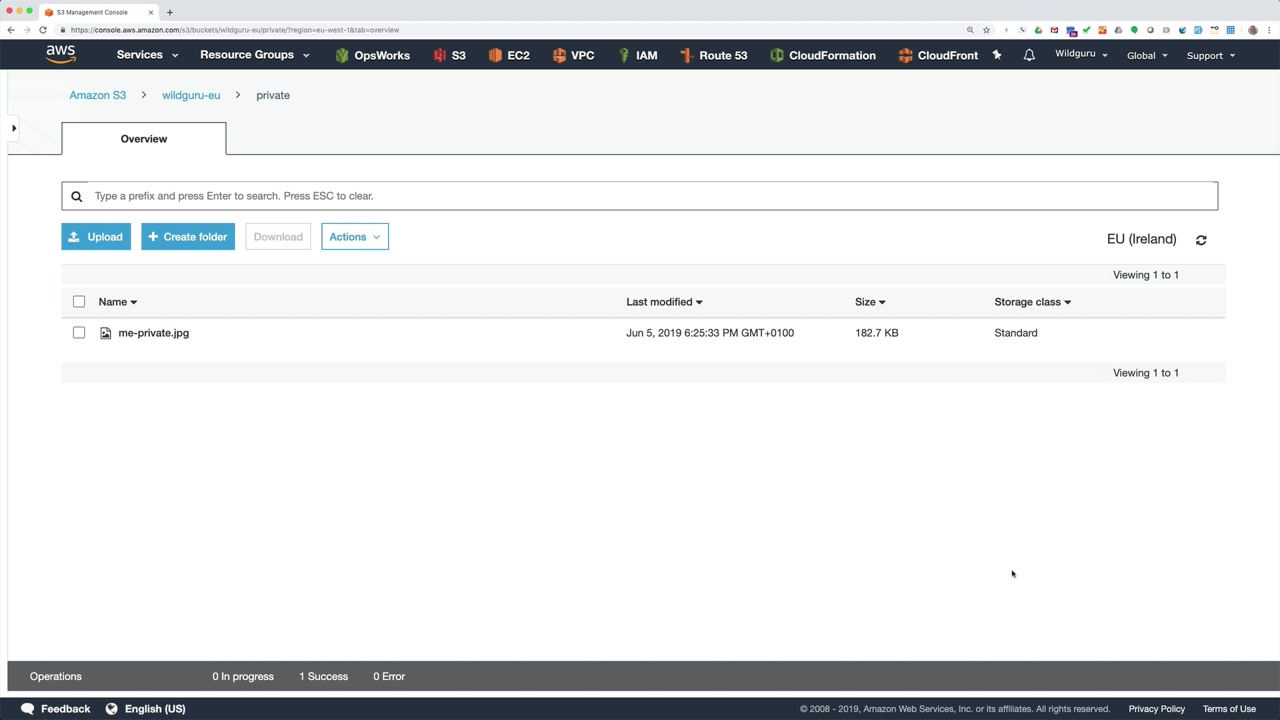Click the '0 In progress' status
The image size is (1280, 720).
[x=243, y=676]
